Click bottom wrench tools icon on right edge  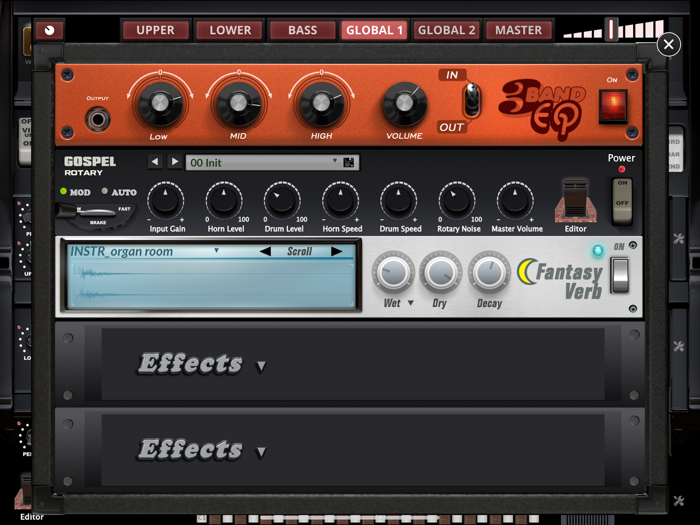coord(679,501)
